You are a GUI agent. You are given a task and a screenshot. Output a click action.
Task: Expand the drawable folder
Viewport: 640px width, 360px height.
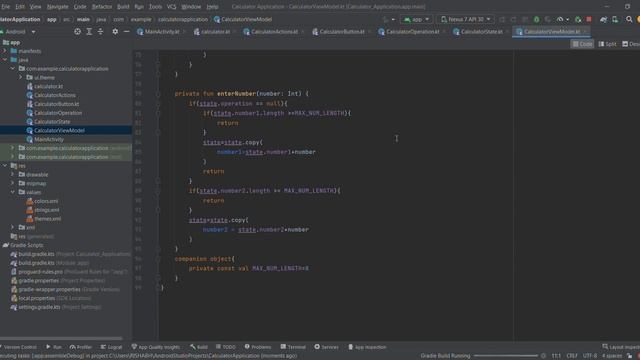pyautogui.click(x=13, y=174)
